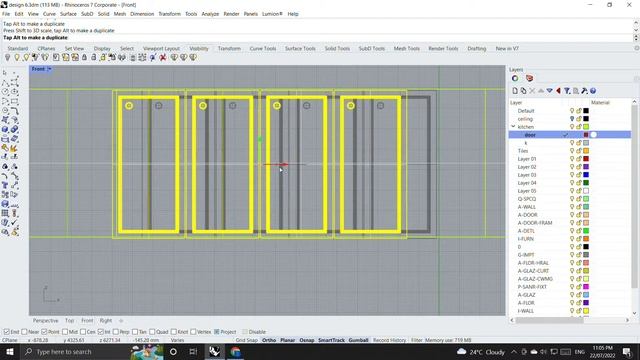Show hidden tray icons chevron in taskbar
This screenshot has width=640, height=360.
(514, 351)
